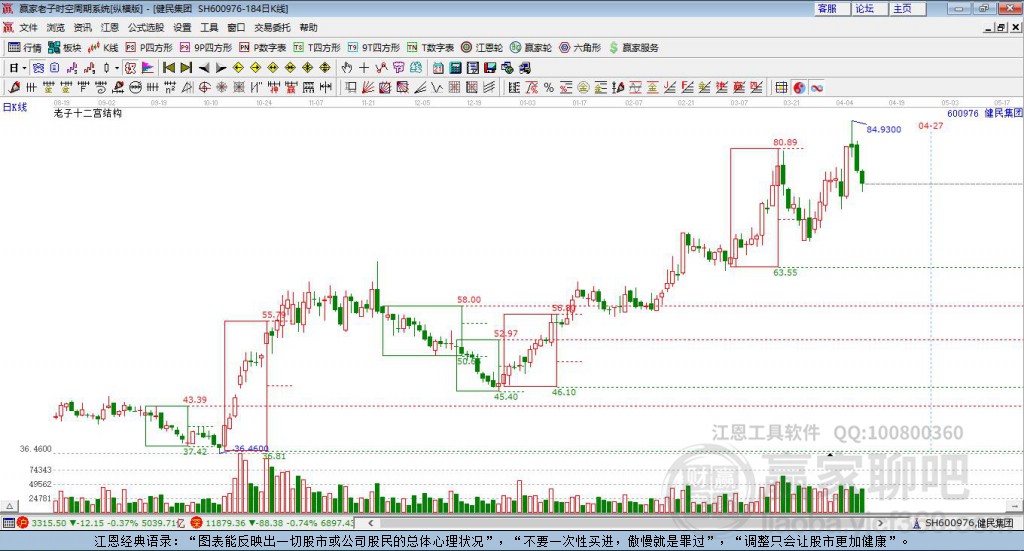Toggle the yin-yang taiji icon
The width and height of the screenshot is (1024, 551).
click(799, 87)
